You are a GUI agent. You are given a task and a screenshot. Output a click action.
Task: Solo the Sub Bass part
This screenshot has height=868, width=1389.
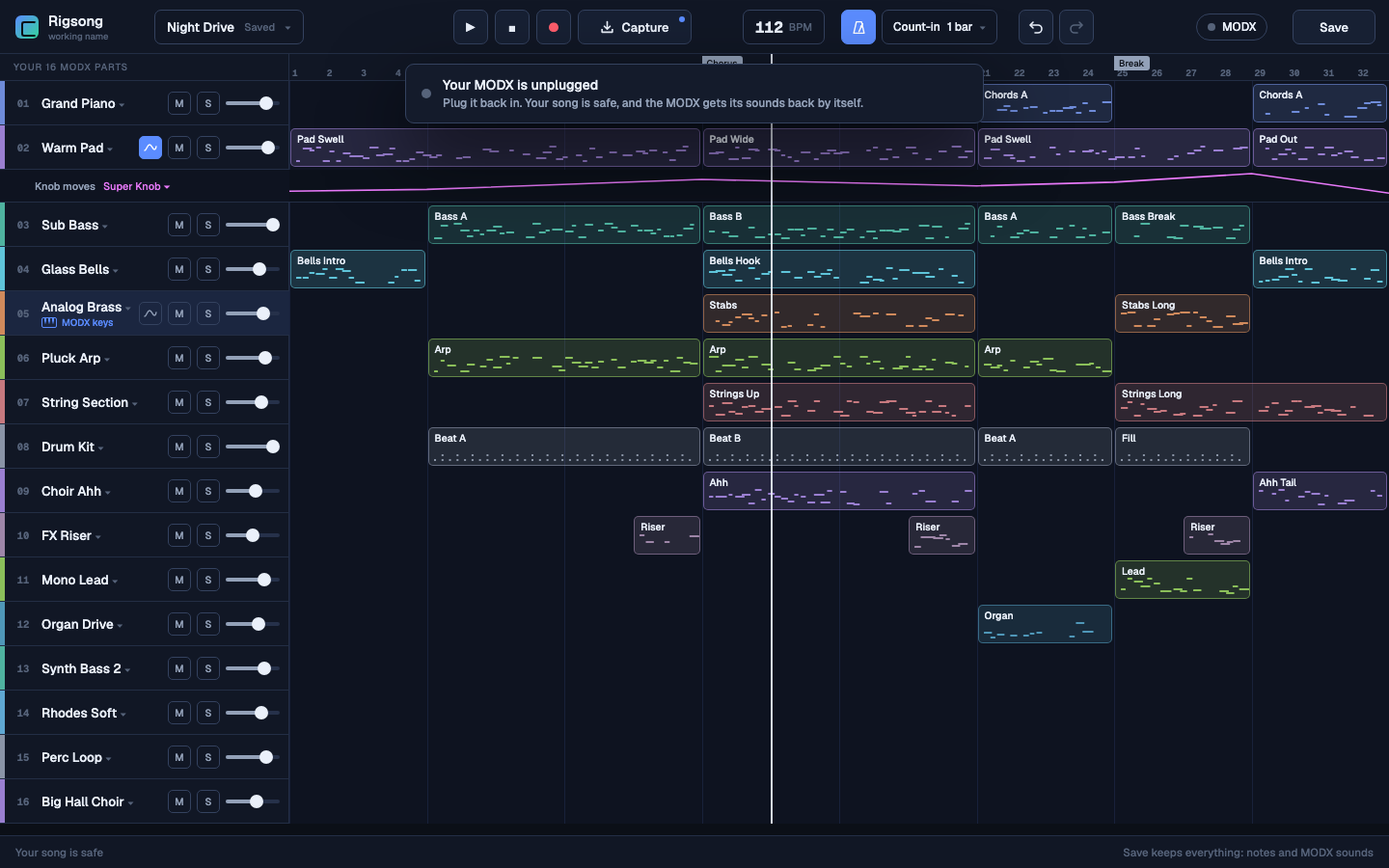pos(208,225)
